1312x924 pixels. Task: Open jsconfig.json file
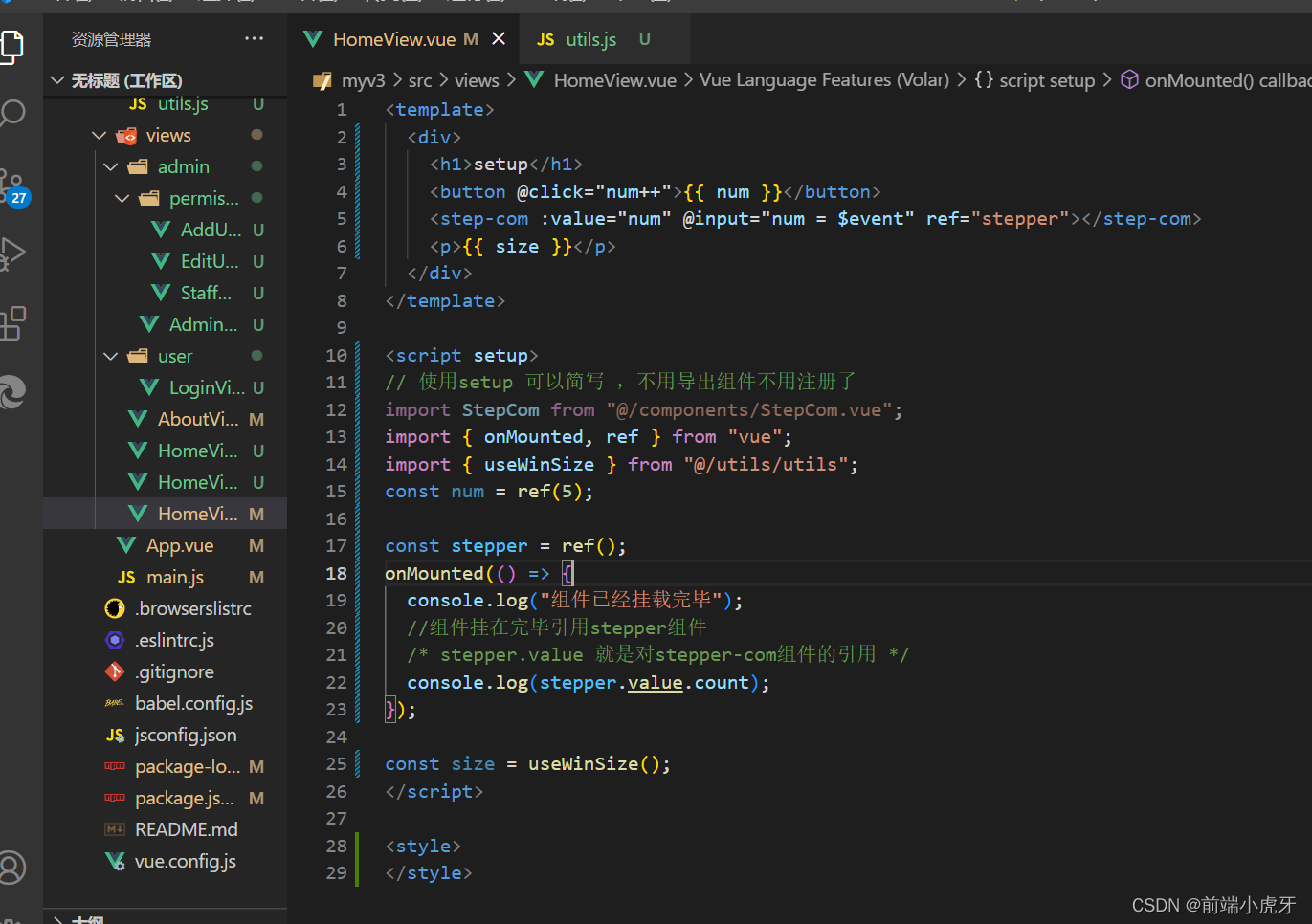click(x=165, y=735)
